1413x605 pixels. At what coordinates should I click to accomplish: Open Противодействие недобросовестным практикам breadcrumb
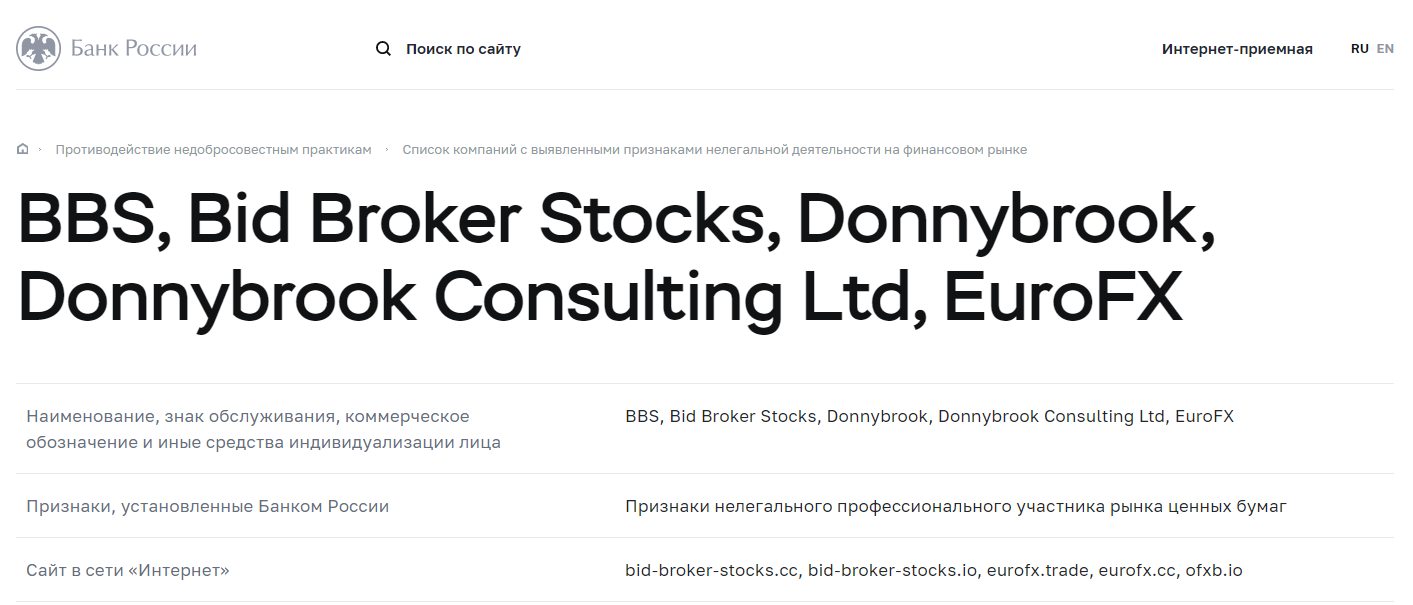pyautogui.click(x=213, y=150)
